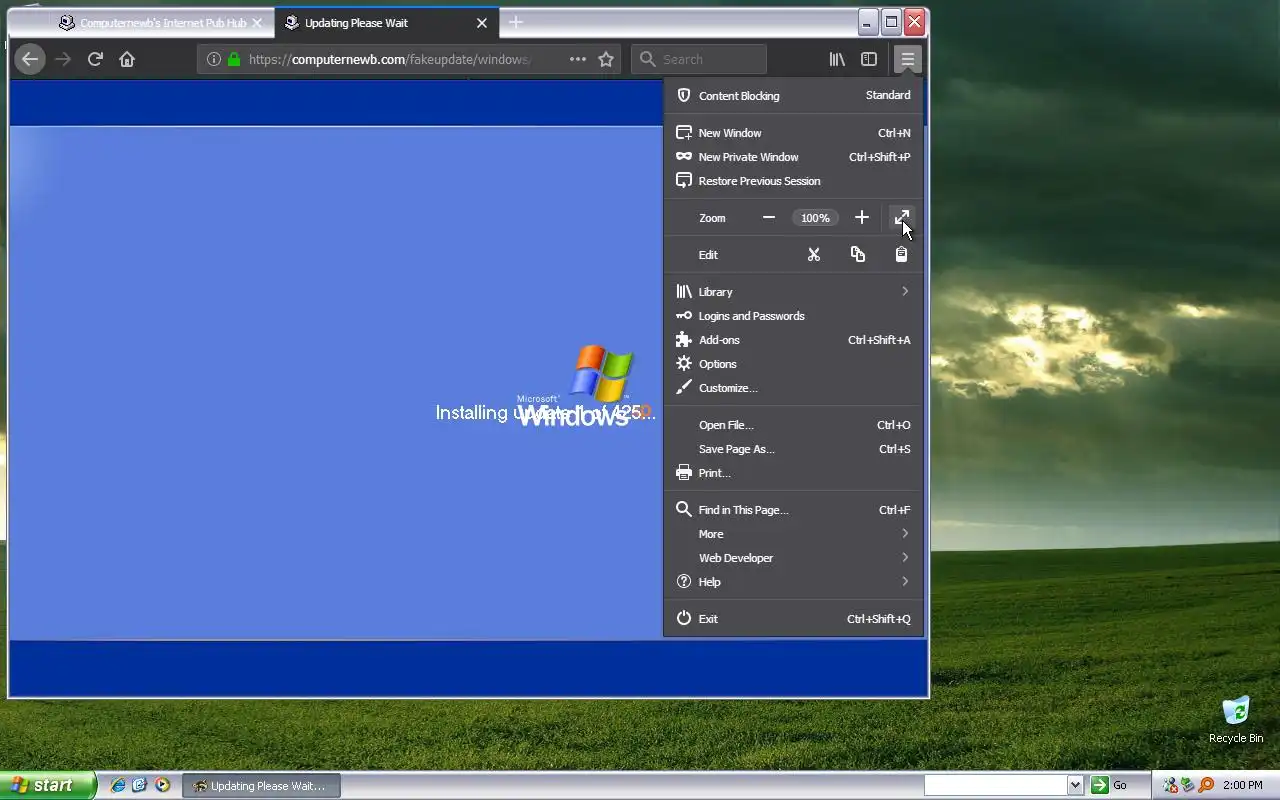
Task: Zoom out with the minus button
Action: [769, 217]
